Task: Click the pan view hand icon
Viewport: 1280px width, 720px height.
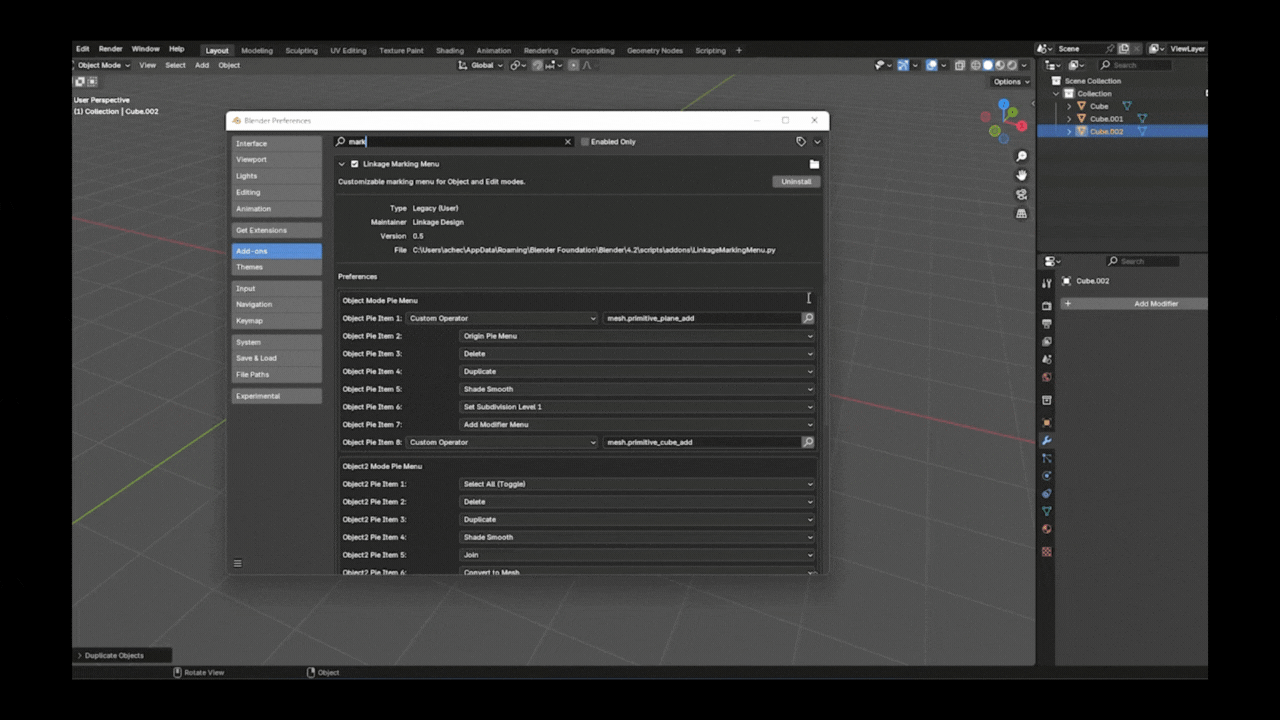Action: tap(1021, 176)
